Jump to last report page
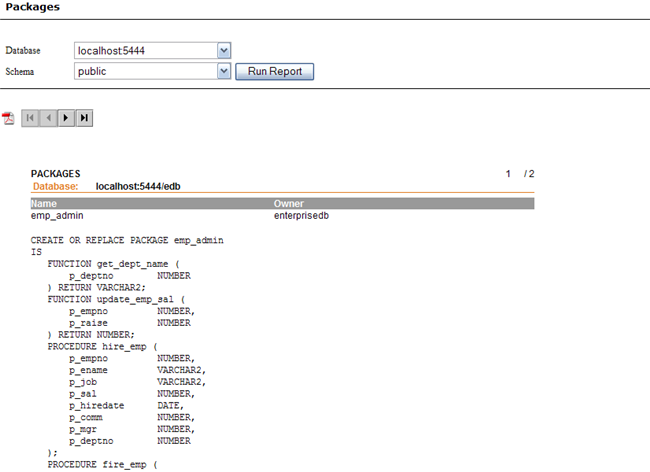Image resolution: width=650 pixels, height=472 pixels. pyautogui.click(x=84, y=118)
